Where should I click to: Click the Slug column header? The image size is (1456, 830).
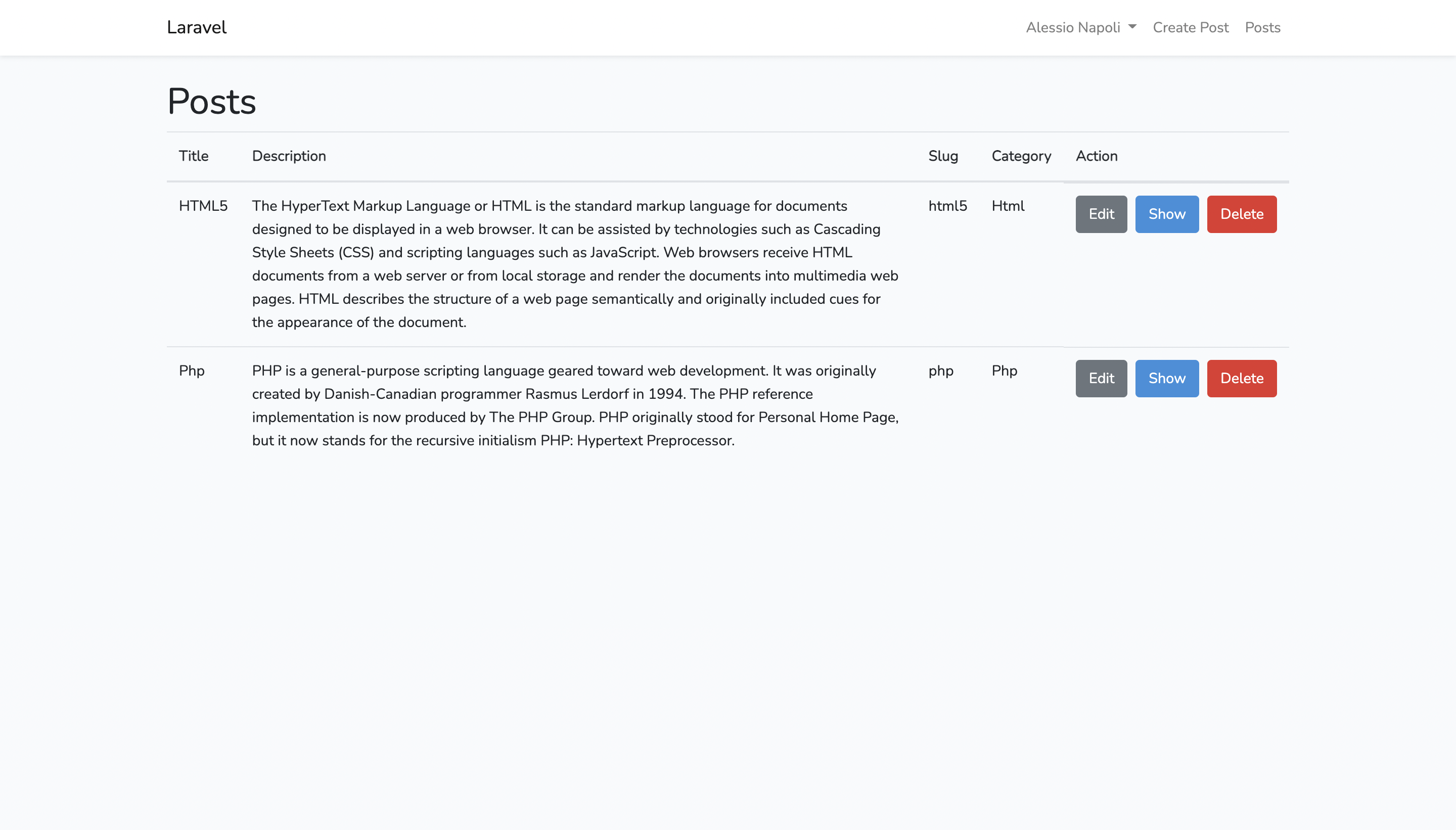(x=942, y=156)
